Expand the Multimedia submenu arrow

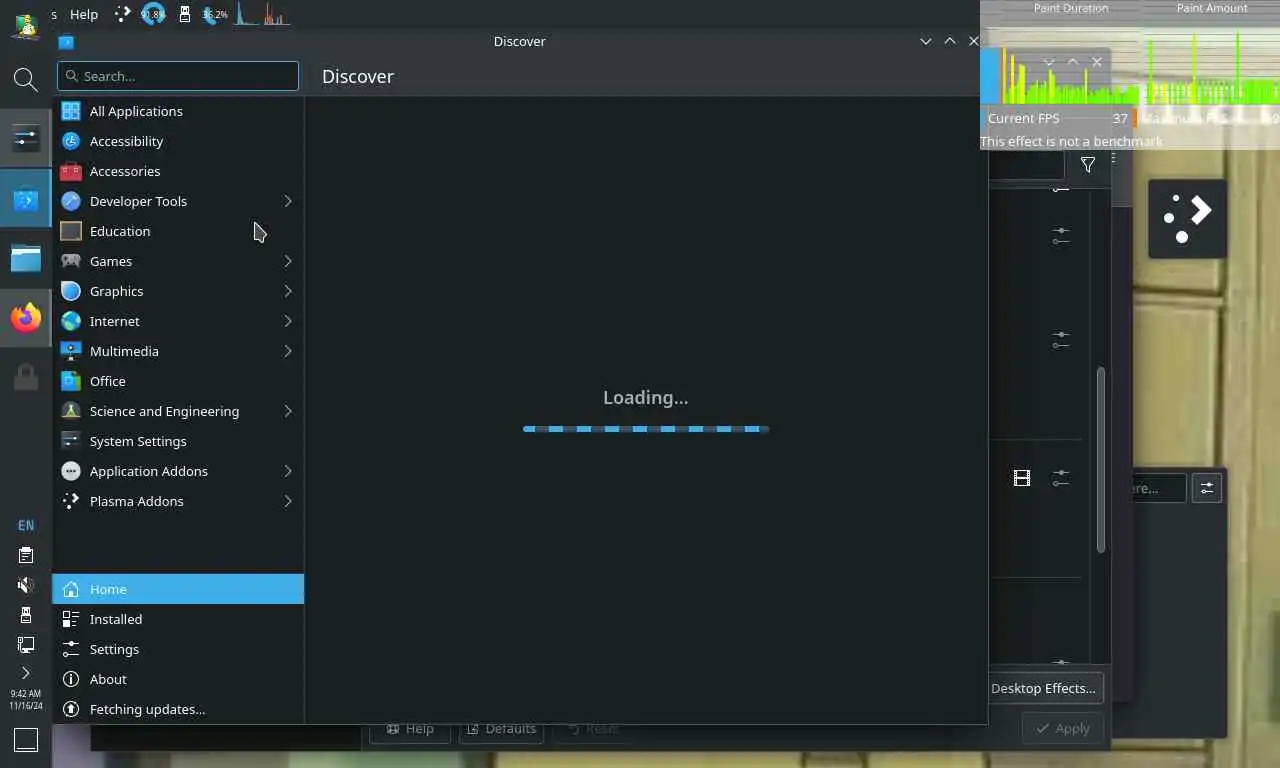point(288,351)
